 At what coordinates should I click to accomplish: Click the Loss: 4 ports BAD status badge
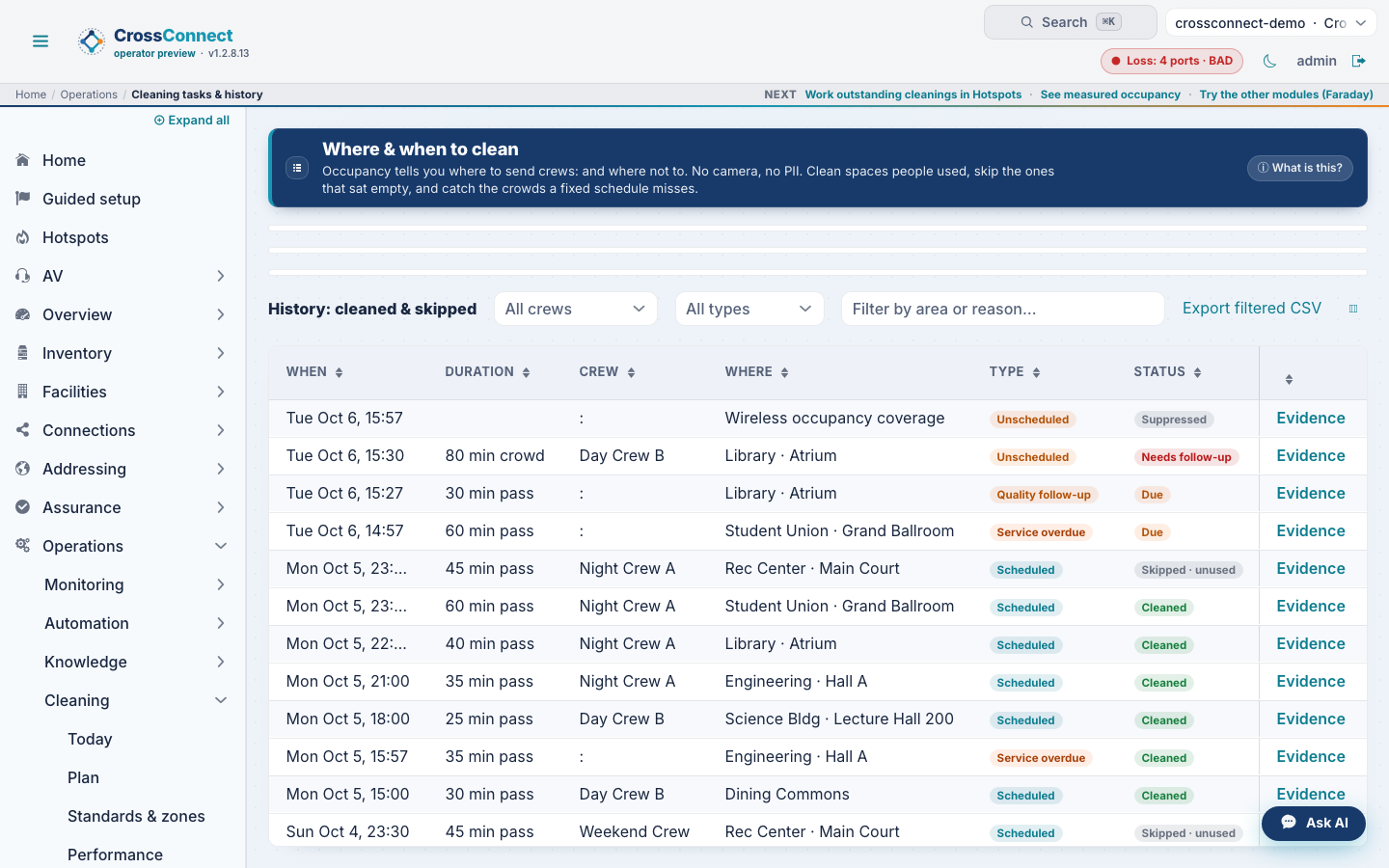(x=1172, y=61)
